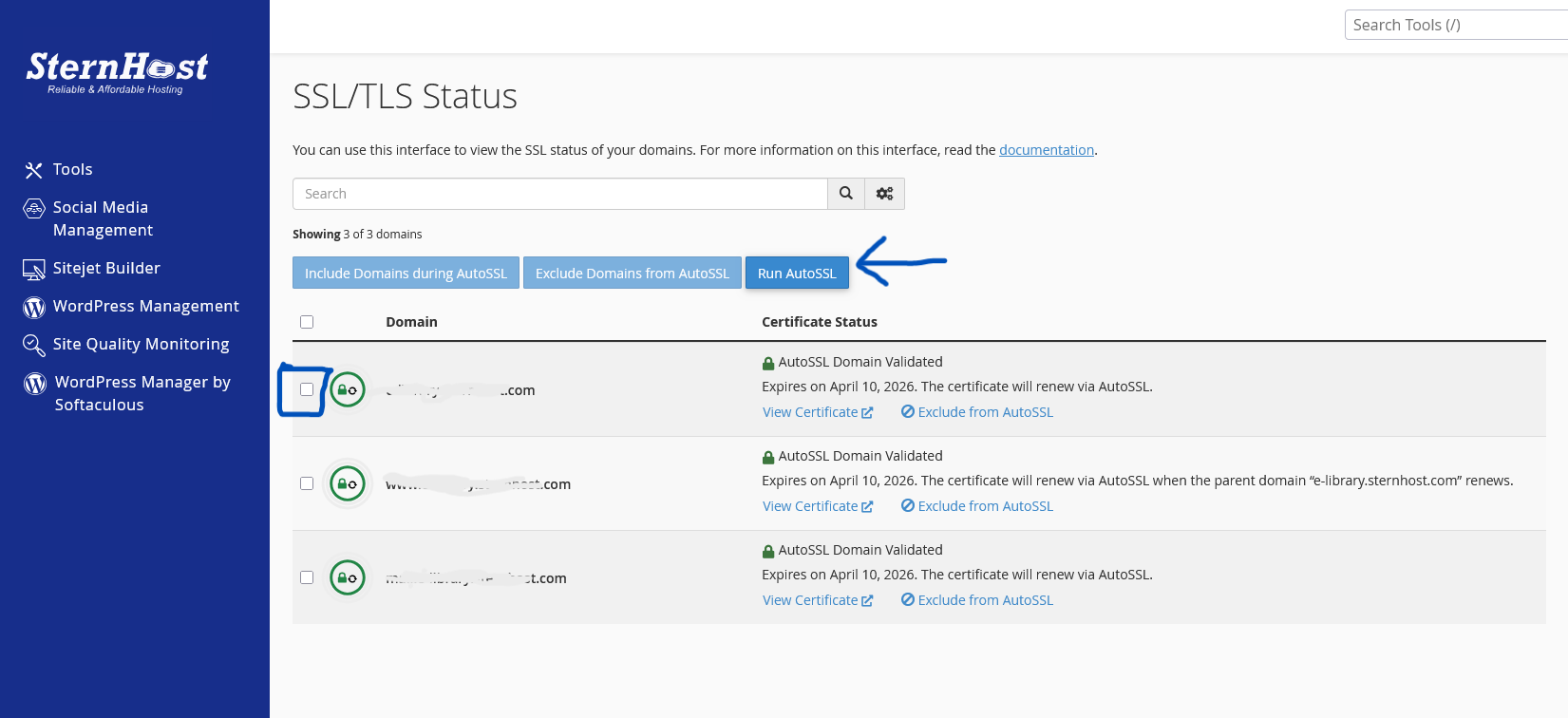
Task: Check the first domain's checkbox
Action: coord(307,389)
